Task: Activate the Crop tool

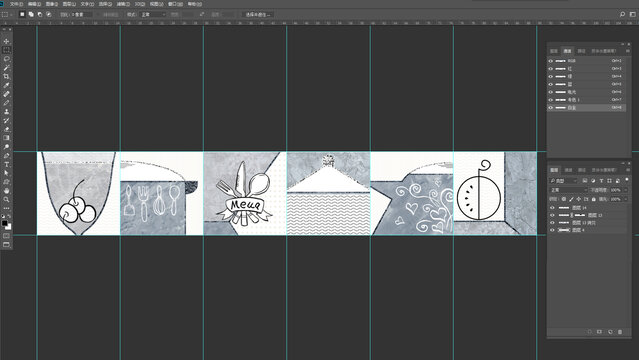Action: point(6,76)
